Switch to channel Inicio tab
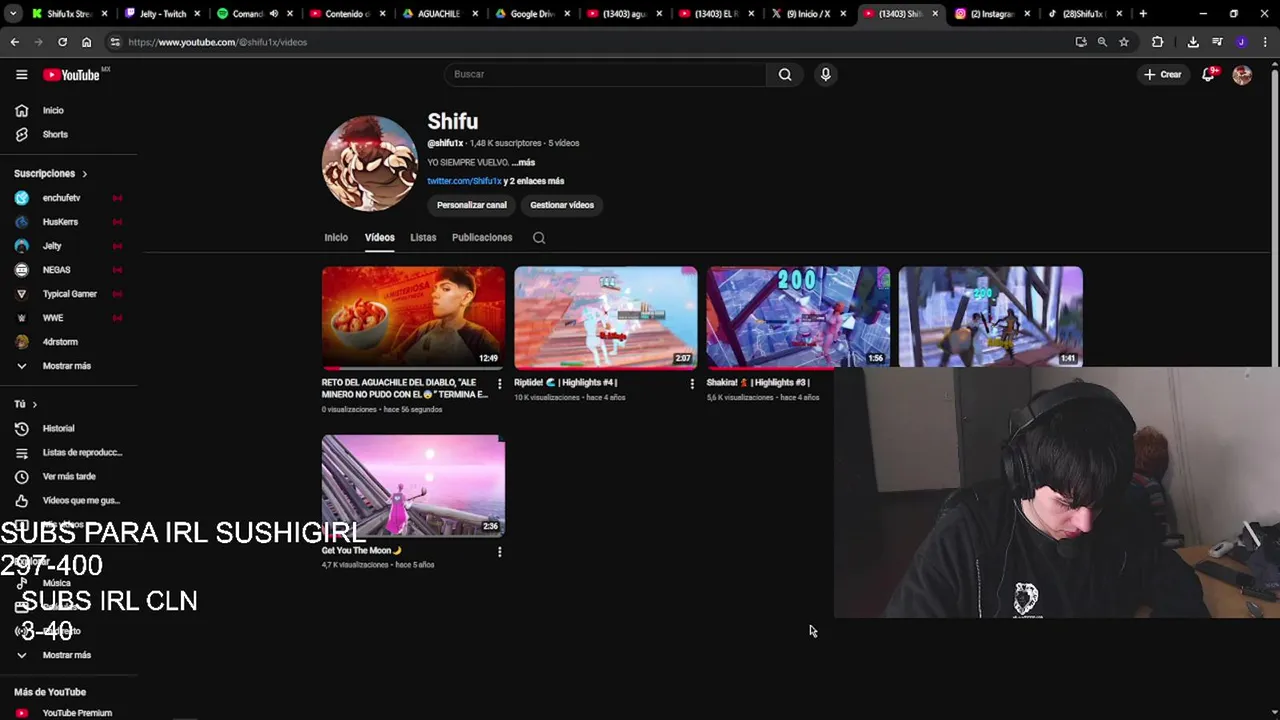This screenshot has width=1280, height=720. pos(336,237)
